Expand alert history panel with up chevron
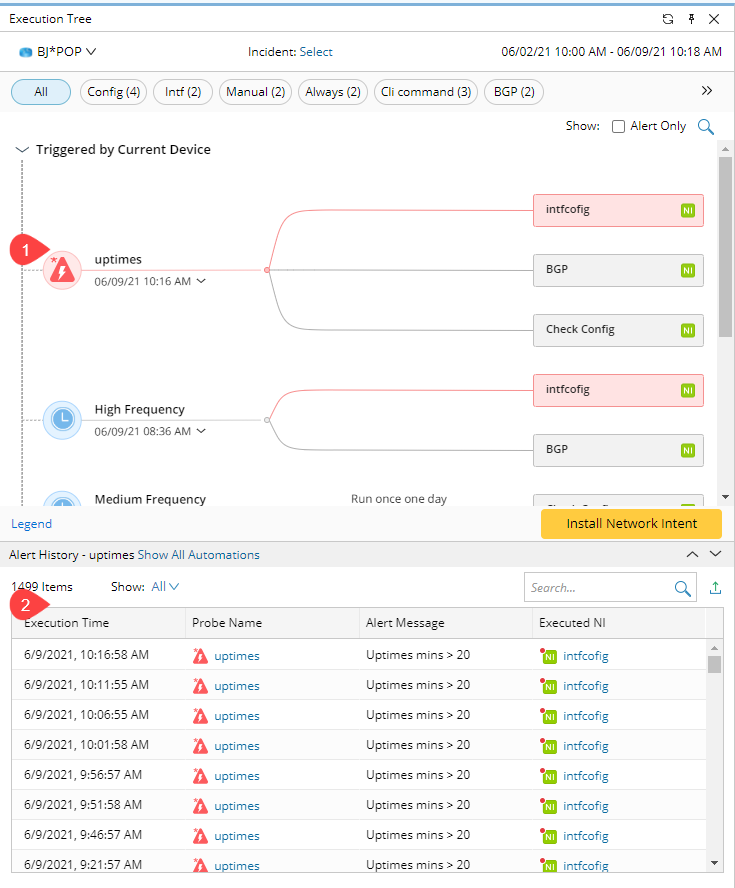This screenshot has width=735, height=888. 692,554
